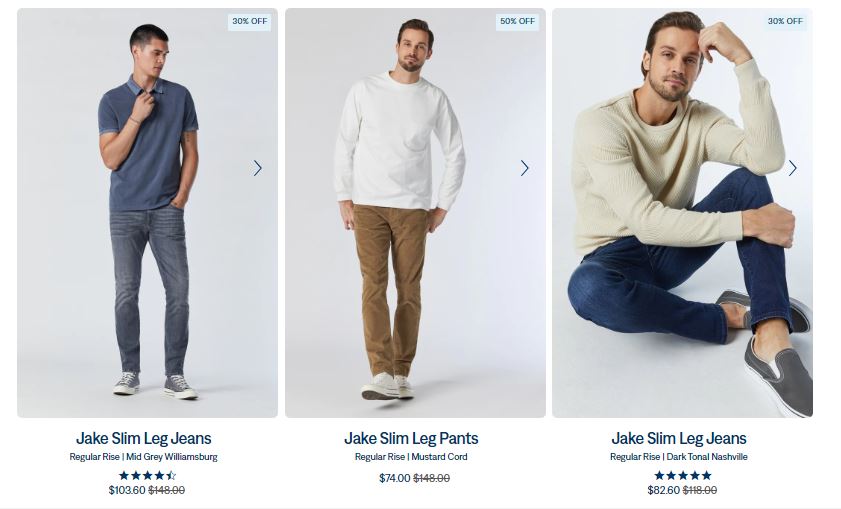Click the 30% OFF badge on grey jeans
The height and width of the screenshot is (509, 841).
249,21
